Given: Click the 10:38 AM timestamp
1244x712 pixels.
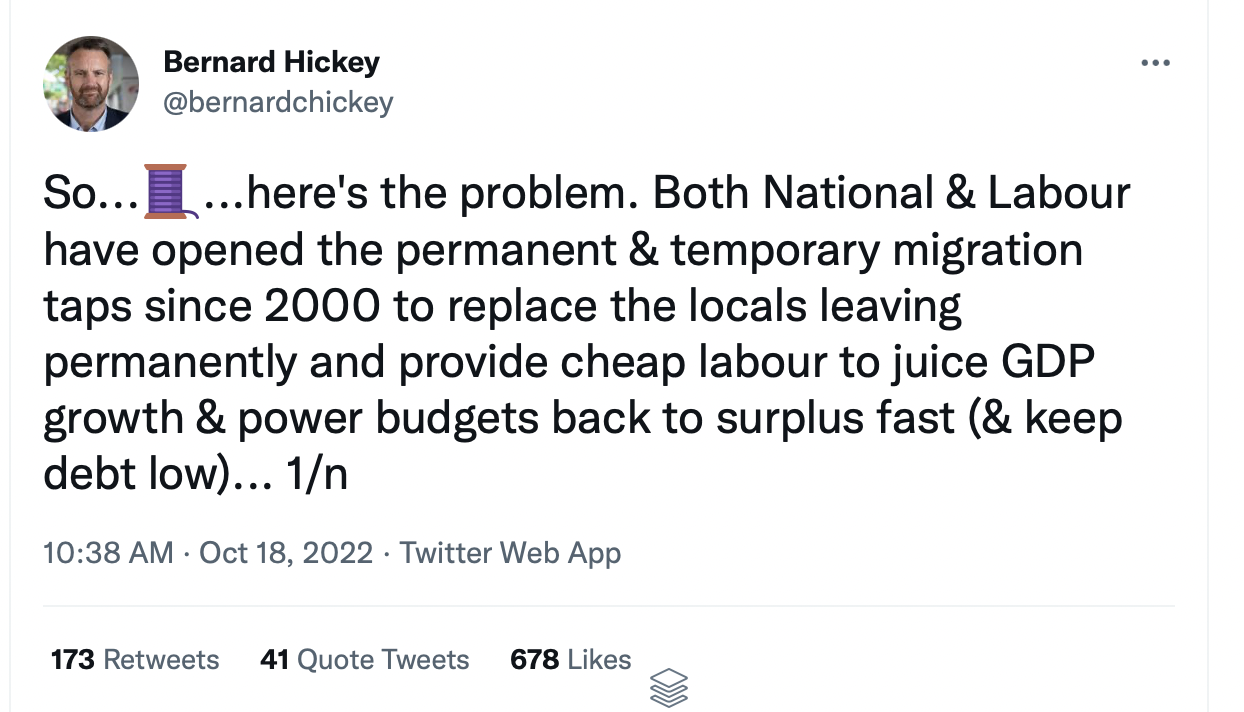Looking at the screenshot, I should [108, 553].
